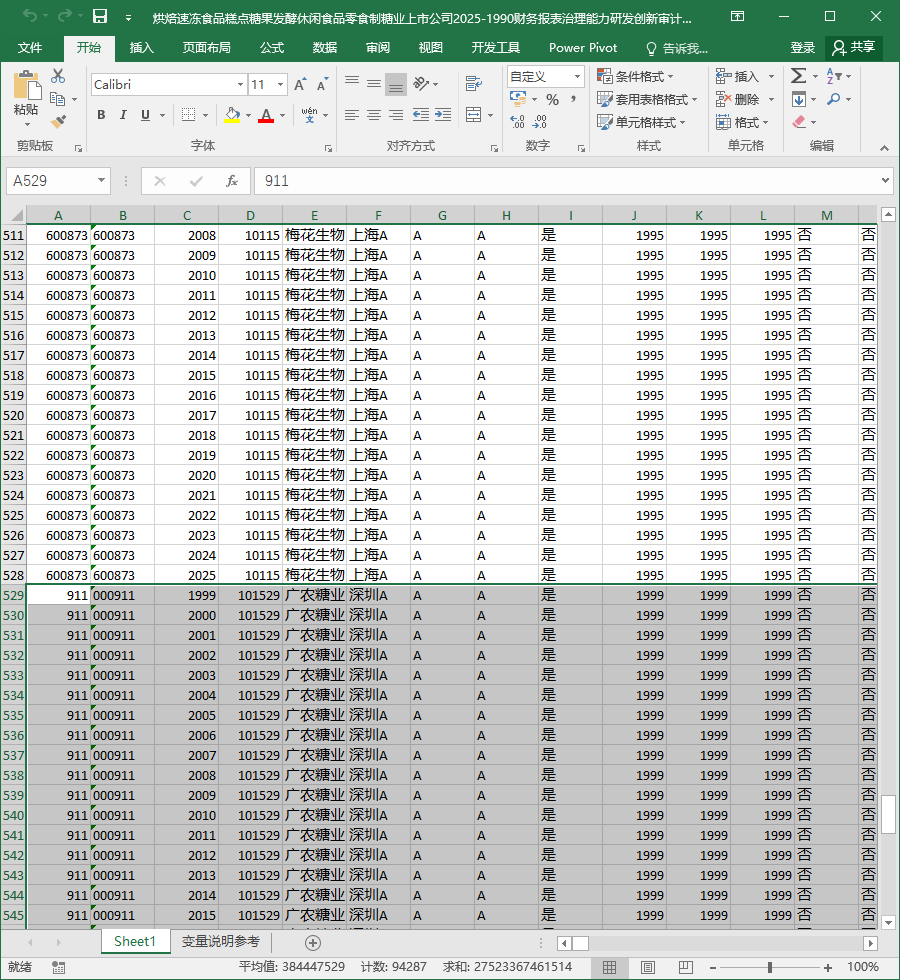Click the Merge and Center icon
The width and height of the screenshot is (900, 980).
(474, 115)
